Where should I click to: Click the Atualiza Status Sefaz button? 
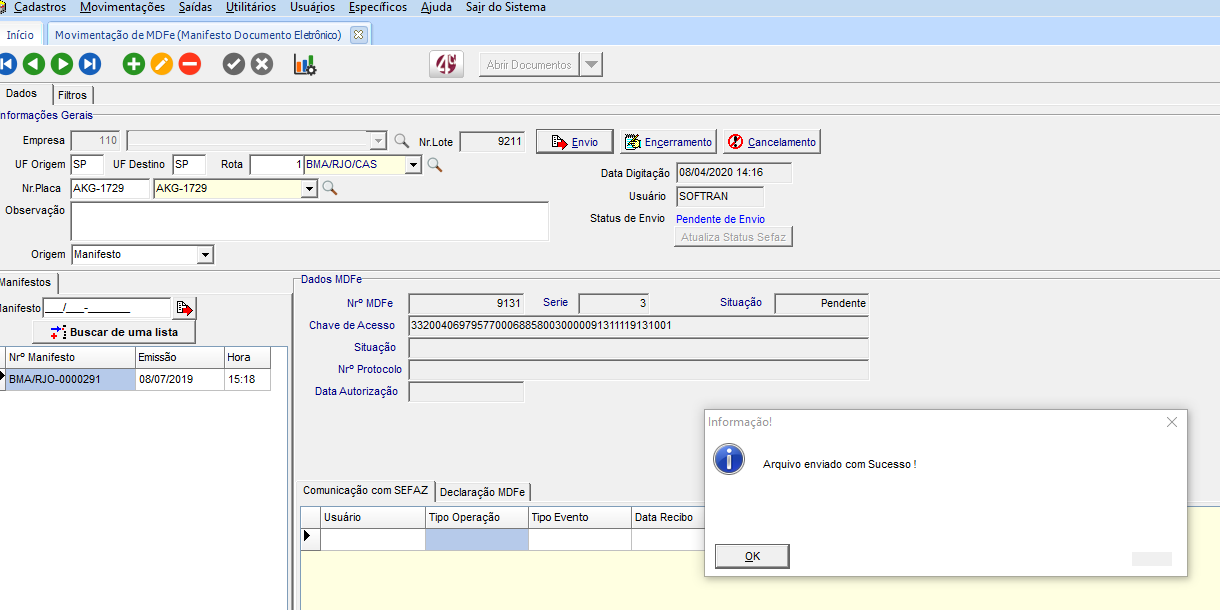pyautogui.click(x=733, y=237)
